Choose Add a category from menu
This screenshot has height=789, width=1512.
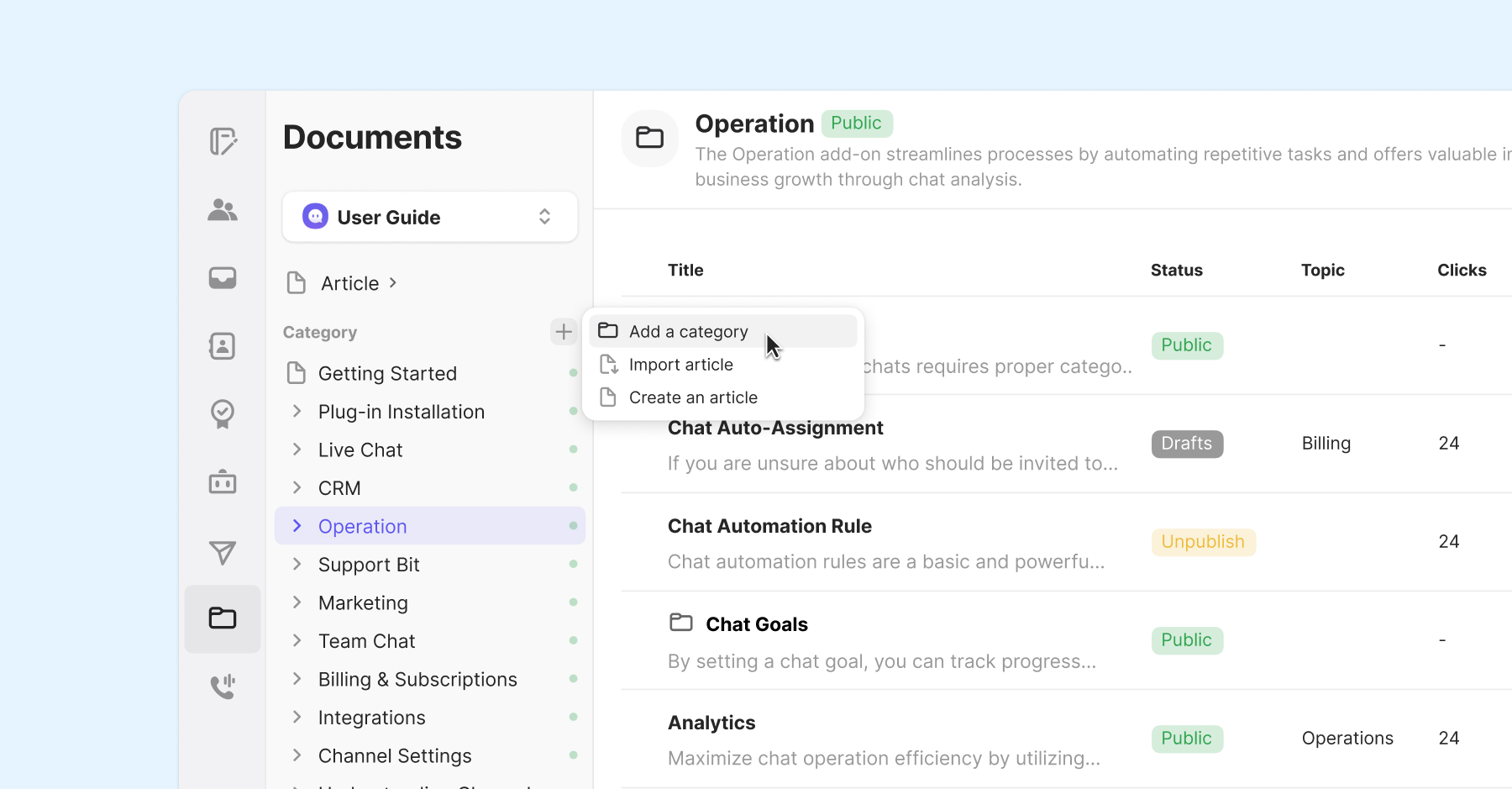click(688, 332)
